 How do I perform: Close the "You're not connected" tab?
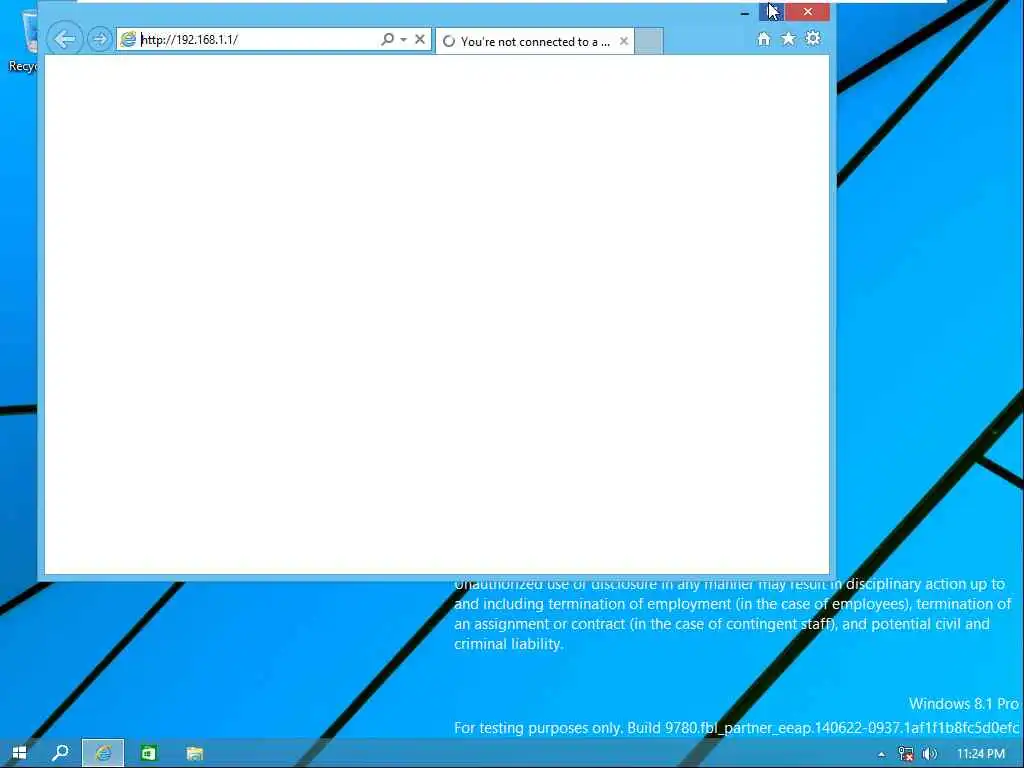click(x=624, y=41)
